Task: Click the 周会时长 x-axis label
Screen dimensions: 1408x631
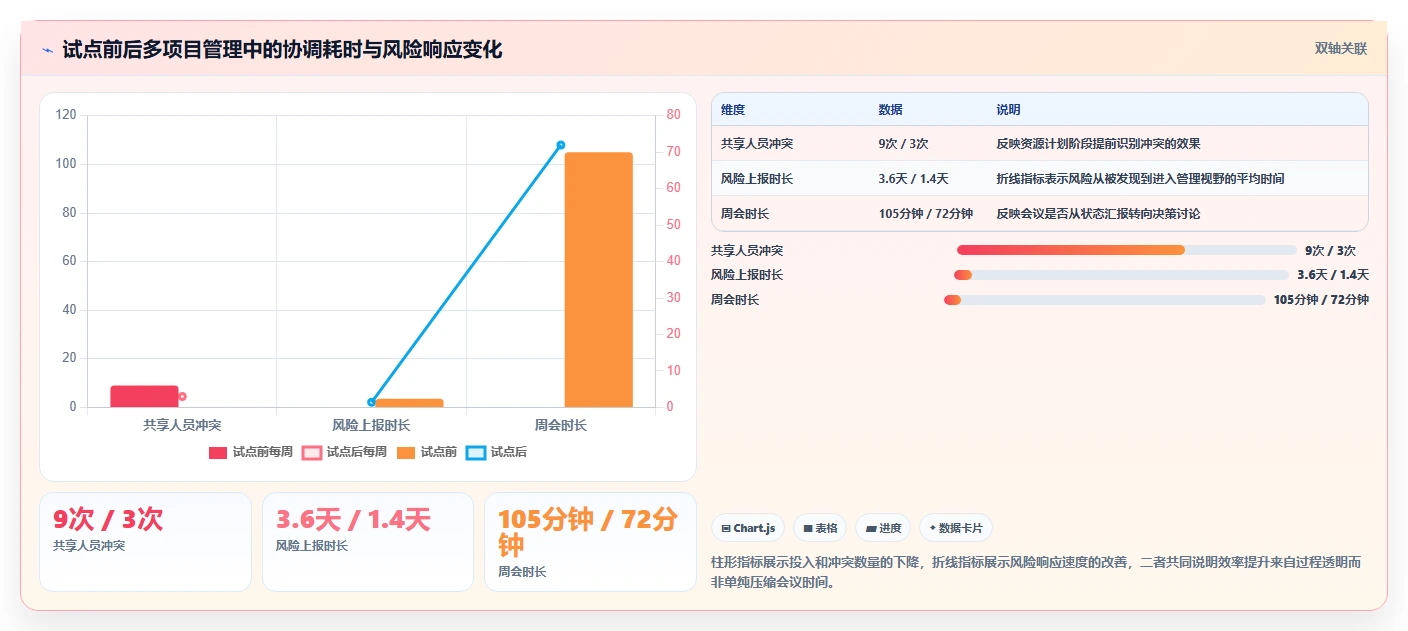Action: click(560, 425)
